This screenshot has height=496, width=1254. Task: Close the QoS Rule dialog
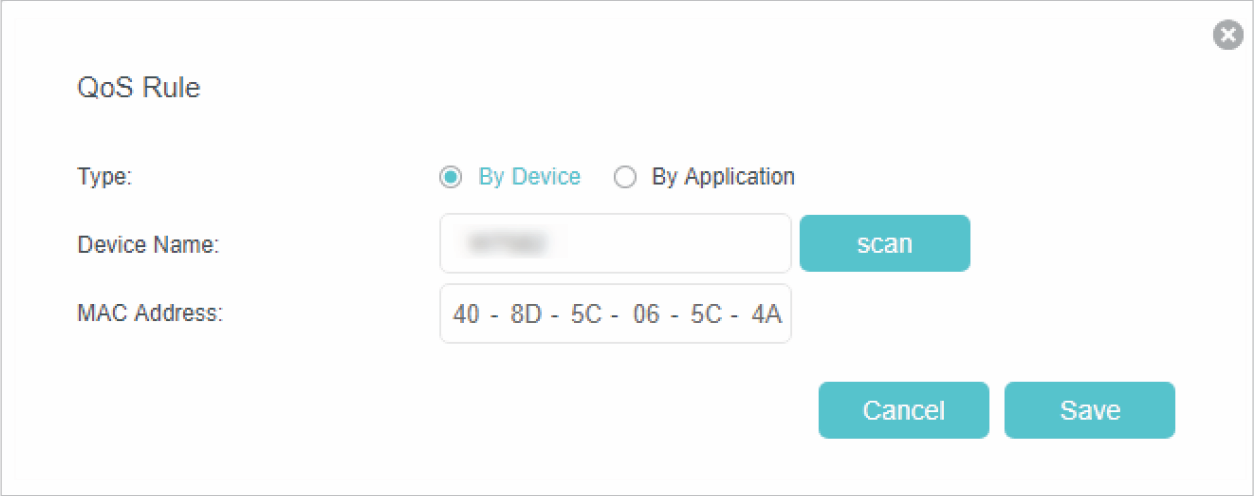click(x=1227, y=36)
